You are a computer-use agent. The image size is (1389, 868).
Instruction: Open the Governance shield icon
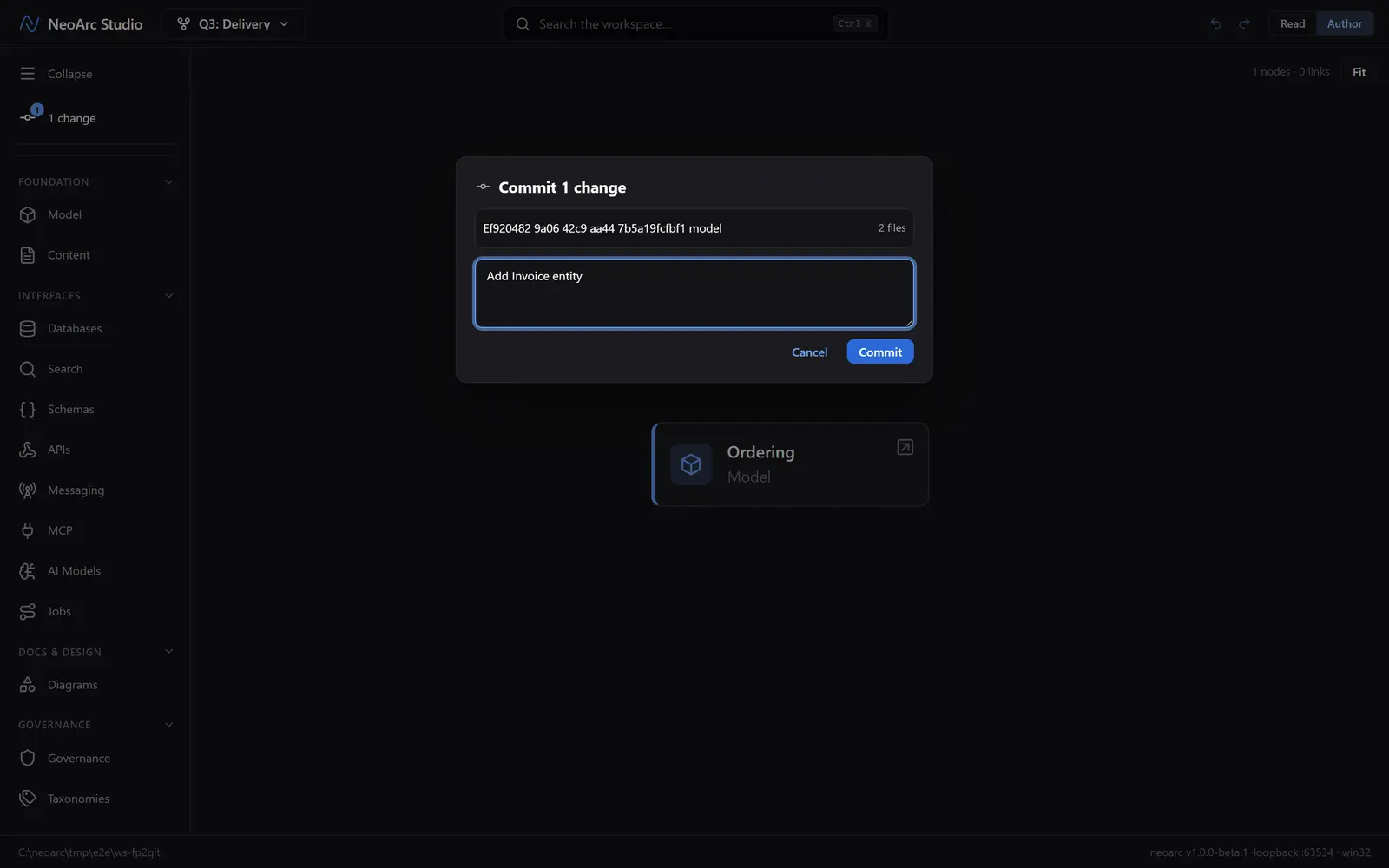[x=28, y=758]
